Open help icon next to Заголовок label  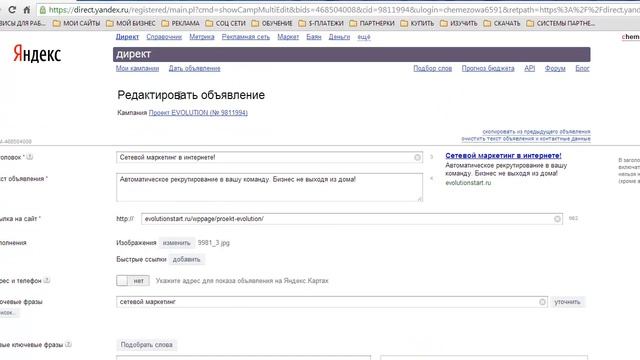coord(30,157)
